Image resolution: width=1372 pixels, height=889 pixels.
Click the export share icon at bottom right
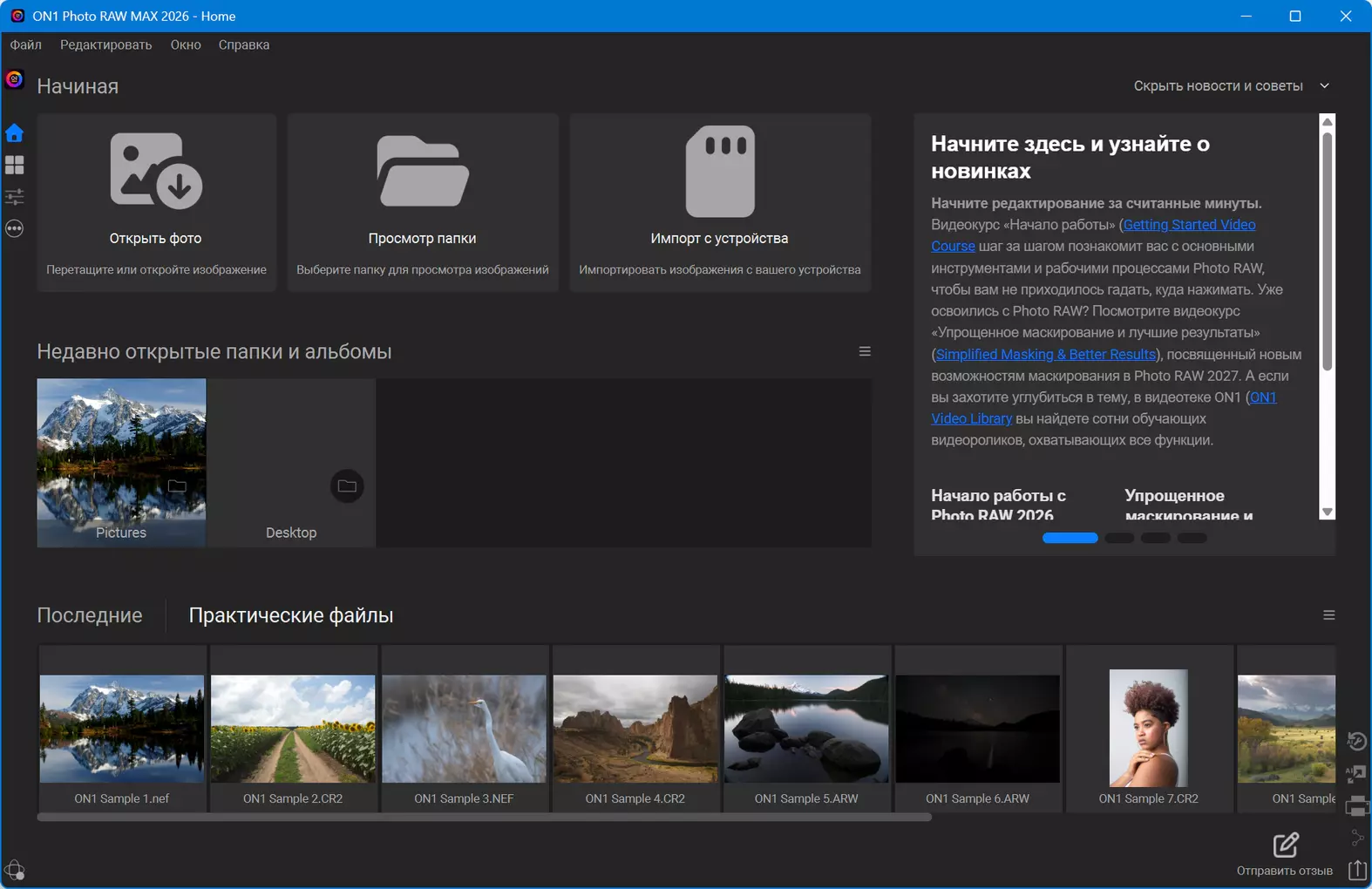[x=1357, y=869]
